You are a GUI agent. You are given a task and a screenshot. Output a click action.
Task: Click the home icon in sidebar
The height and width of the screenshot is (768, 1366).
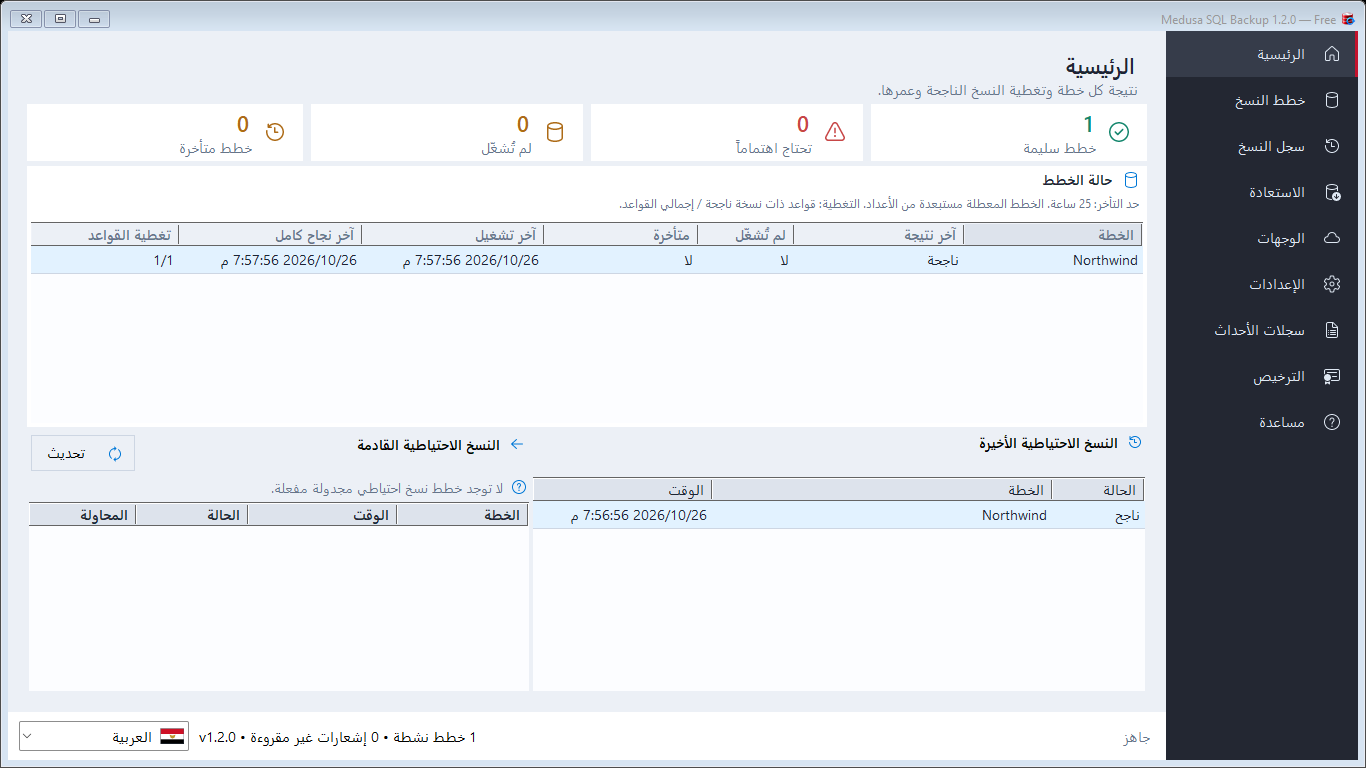coord(1331,54)
